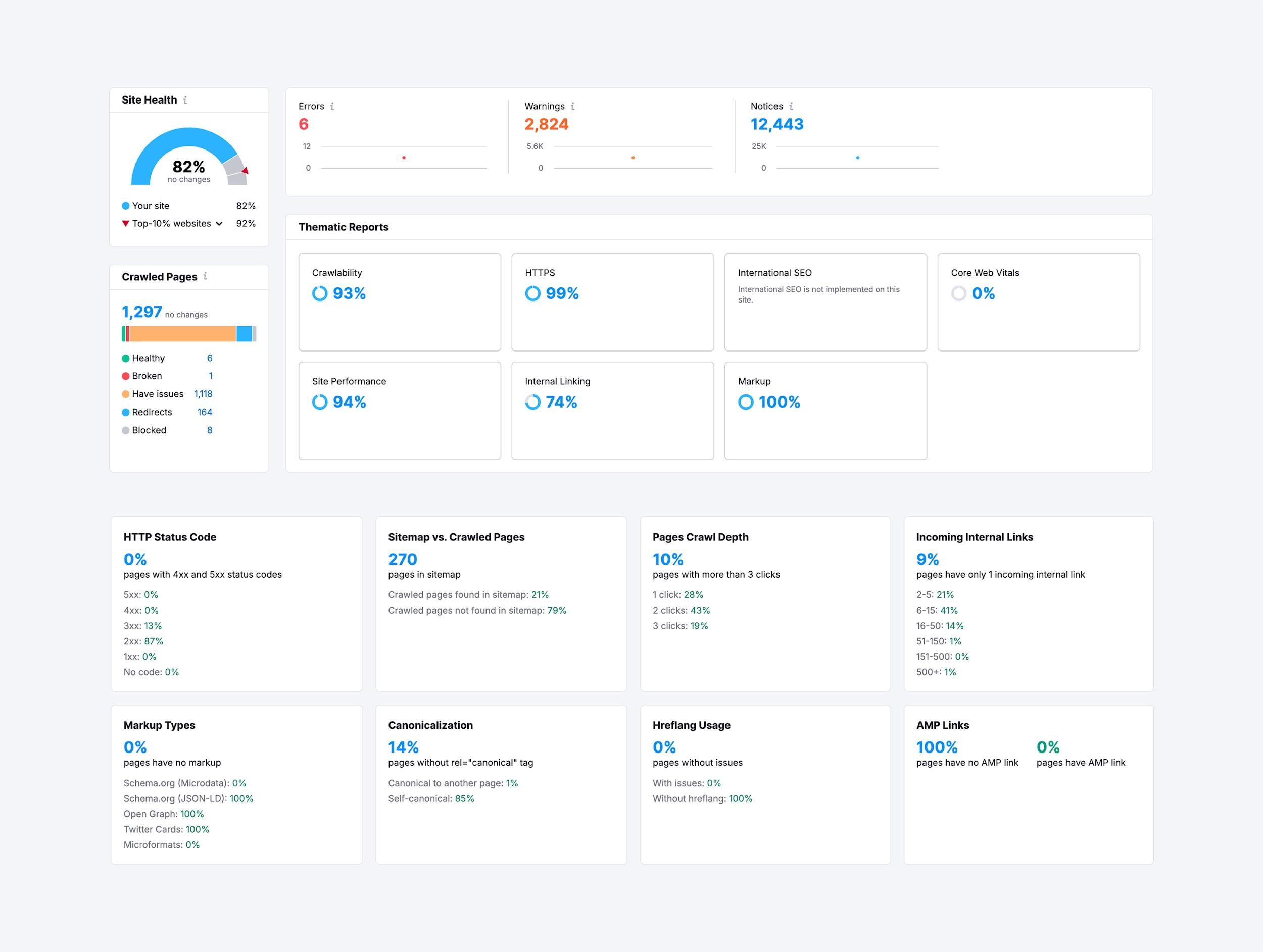Open the Site Performance report card
Screen dimensions: 1263x952
coord(400,411)
